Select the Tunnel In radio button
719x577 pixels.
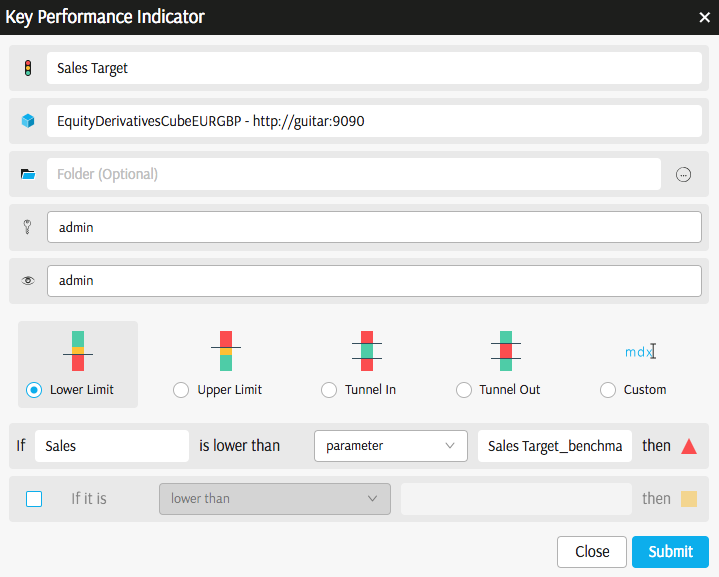coord(329,390)
